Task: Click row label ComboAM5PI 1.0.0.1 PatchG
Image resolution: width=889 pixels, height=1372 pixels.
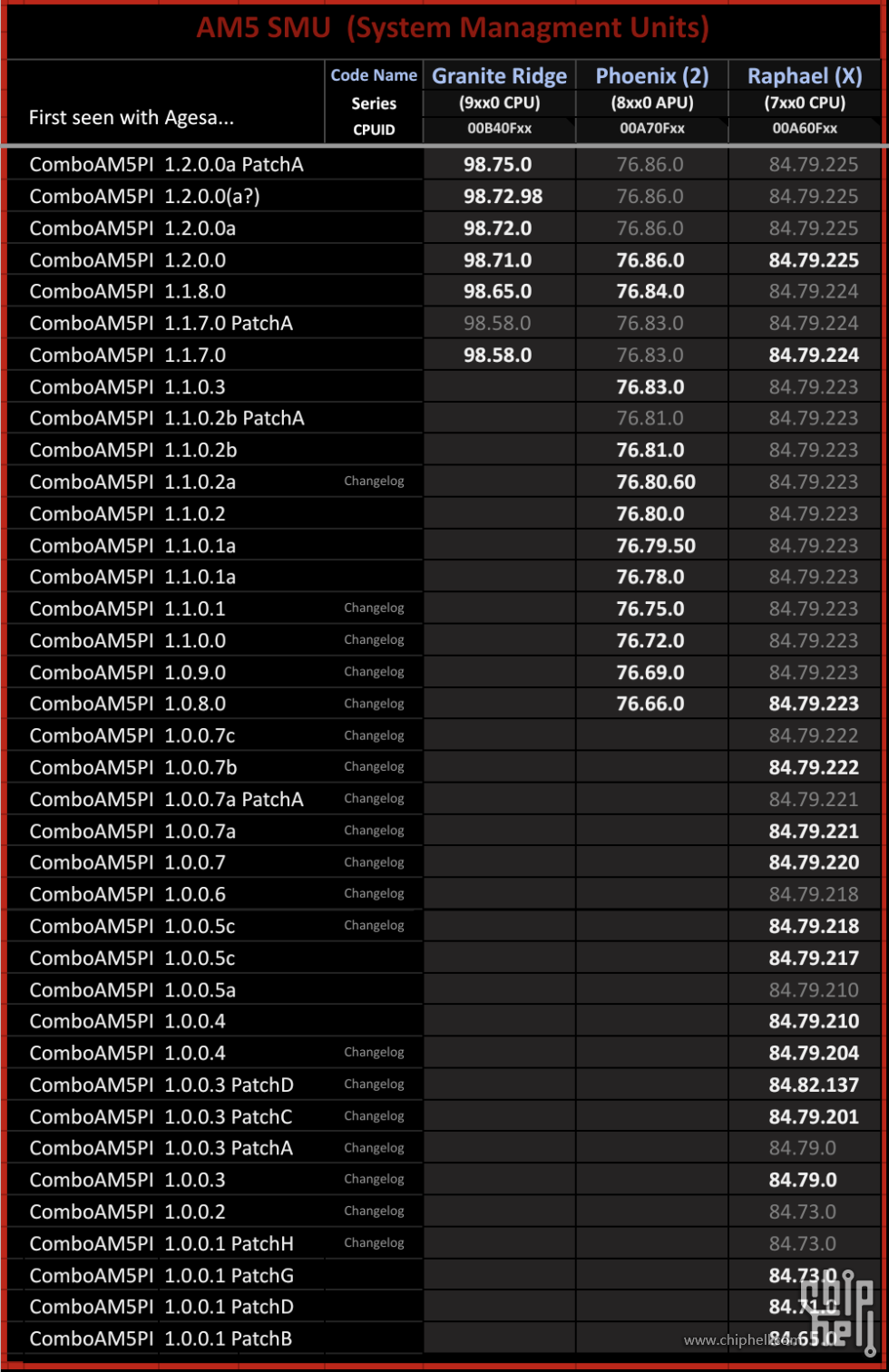Action: click(161, 1276)
